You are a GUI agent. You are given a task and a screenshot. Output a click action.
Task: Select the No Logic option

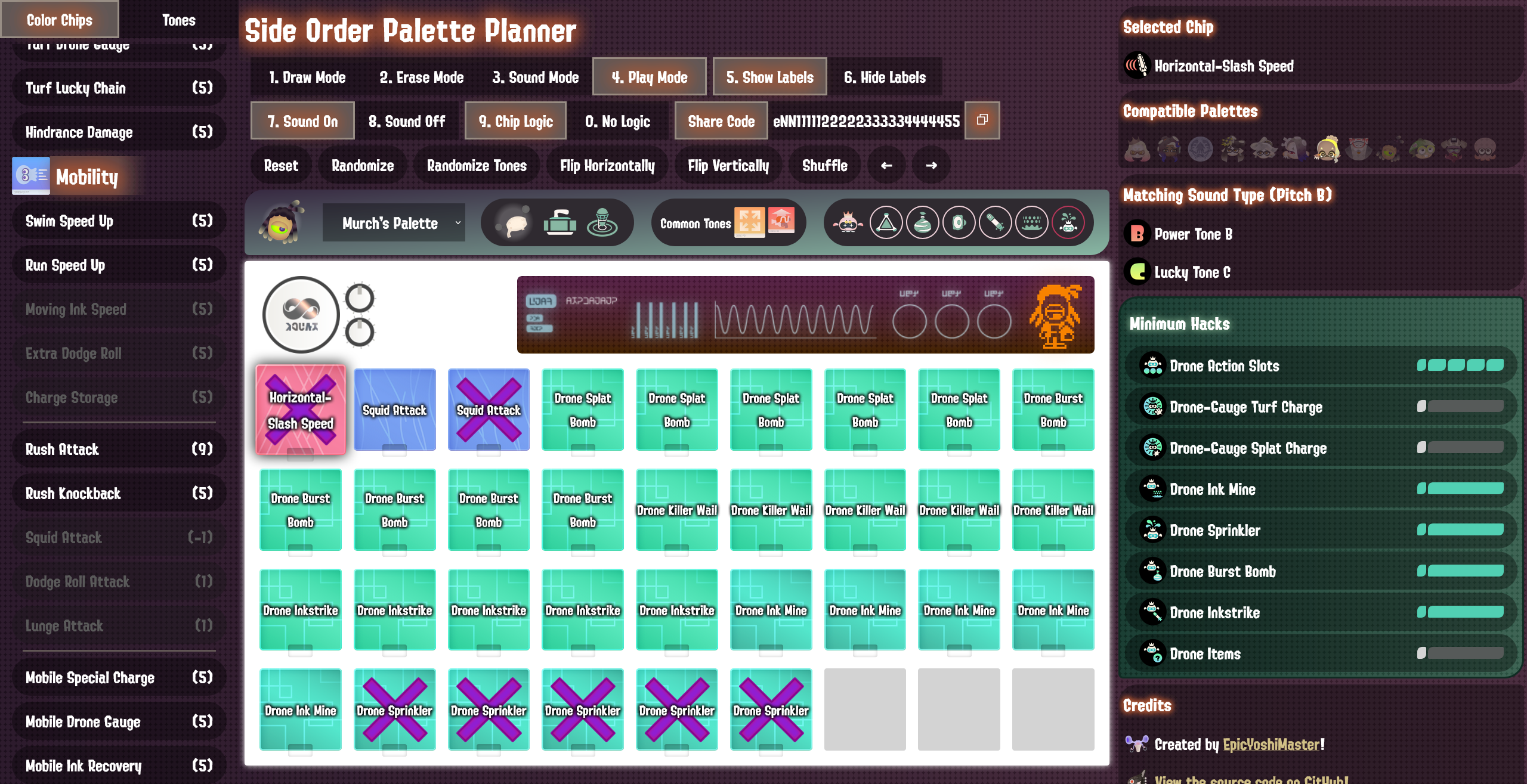click(618, 121)
